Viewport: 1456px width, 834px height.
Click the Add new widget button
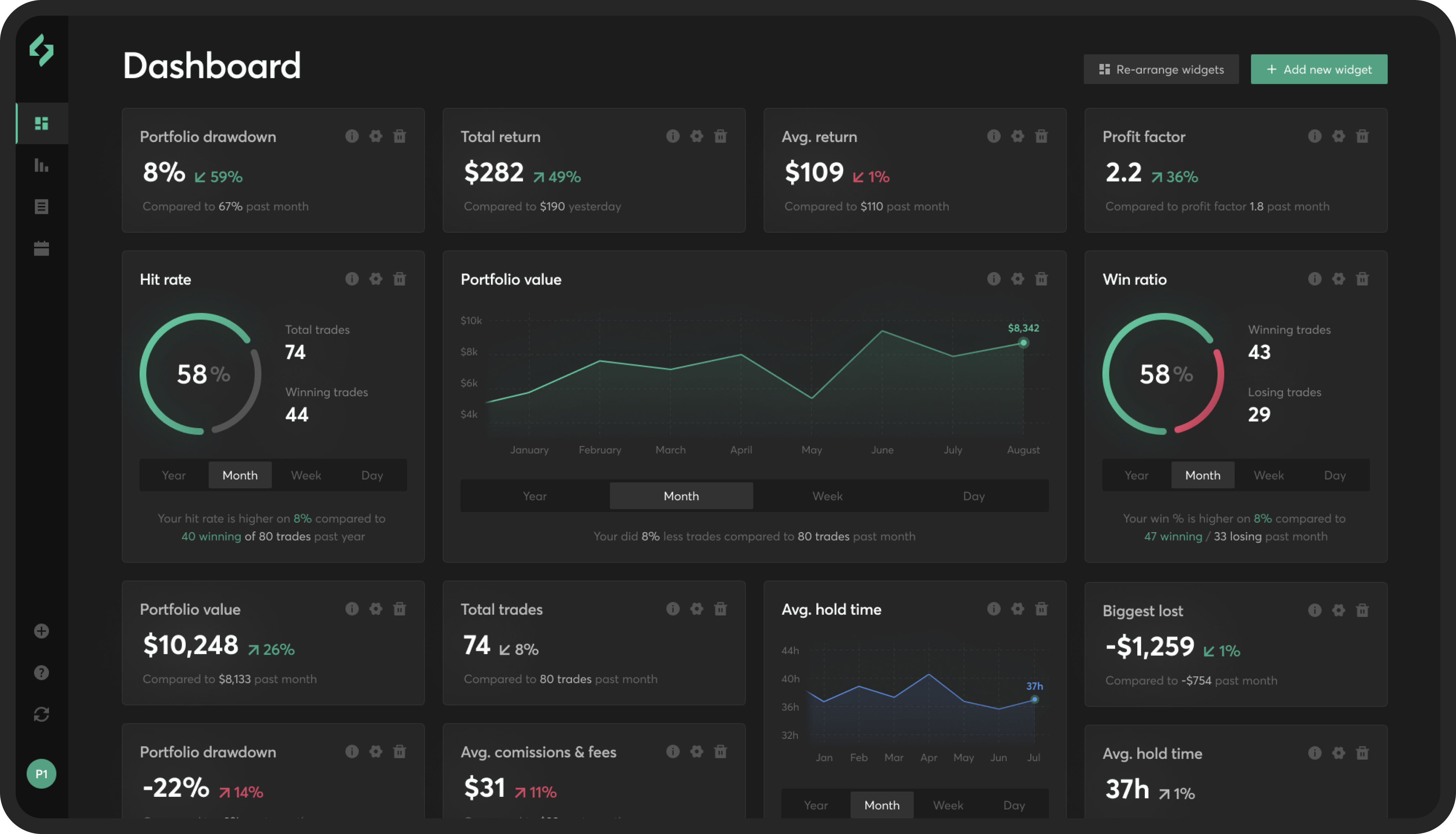tap(1319, 69)
